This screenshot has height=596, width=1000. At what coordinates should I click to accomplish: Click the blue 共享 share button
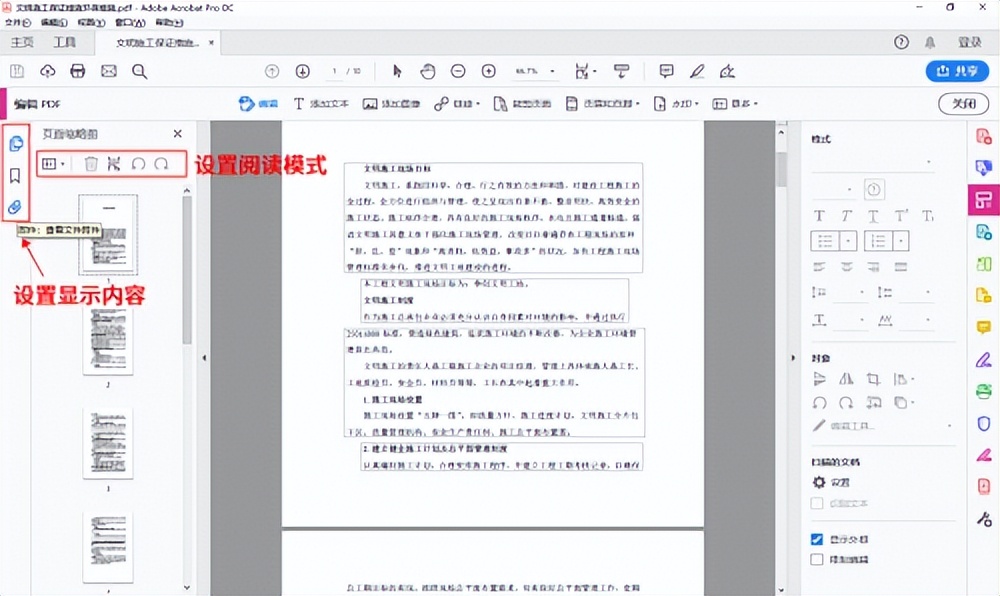coord(957,71)
